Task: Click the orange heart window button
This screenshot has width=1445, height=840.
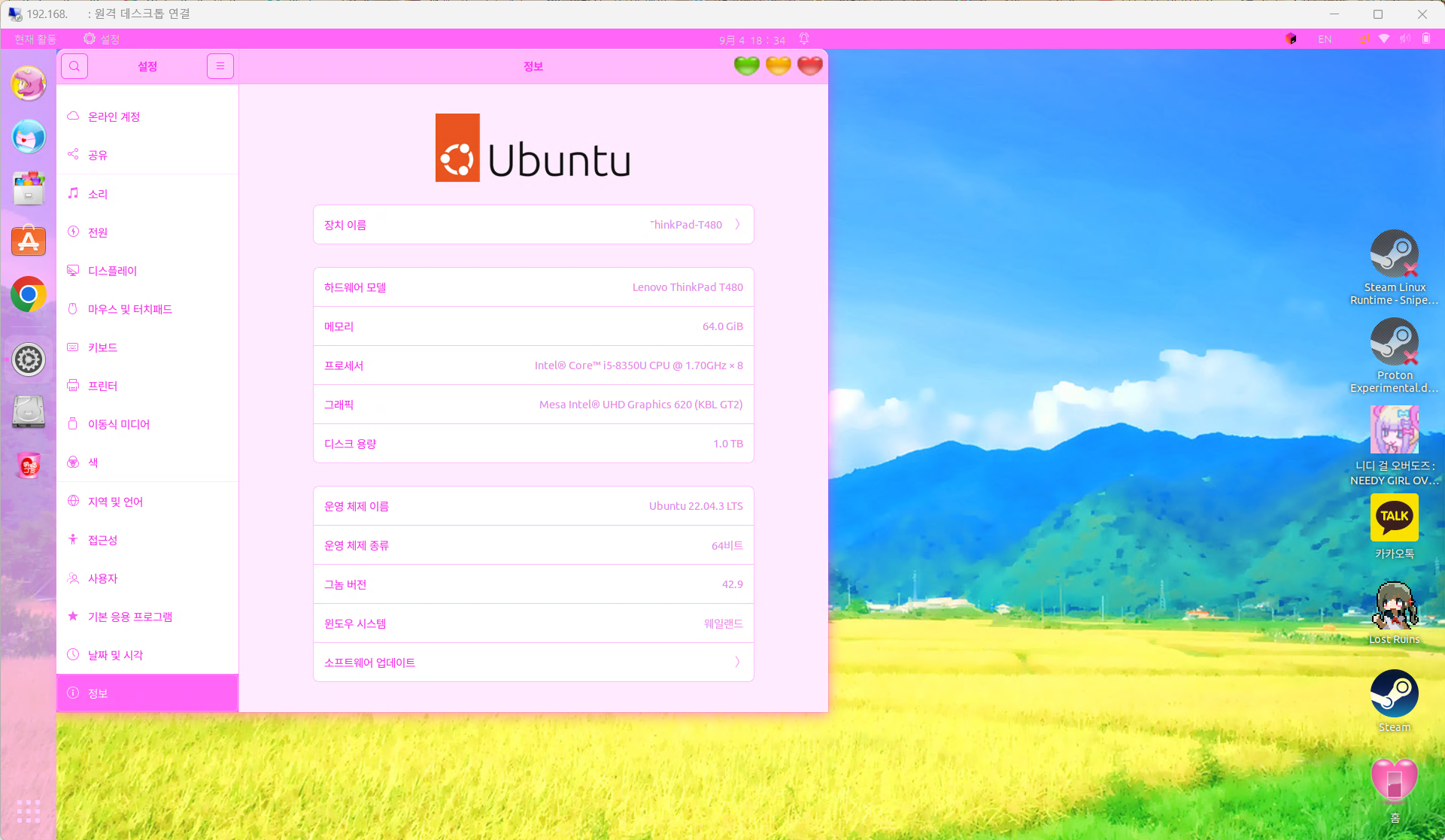Action: coord(778,66)
